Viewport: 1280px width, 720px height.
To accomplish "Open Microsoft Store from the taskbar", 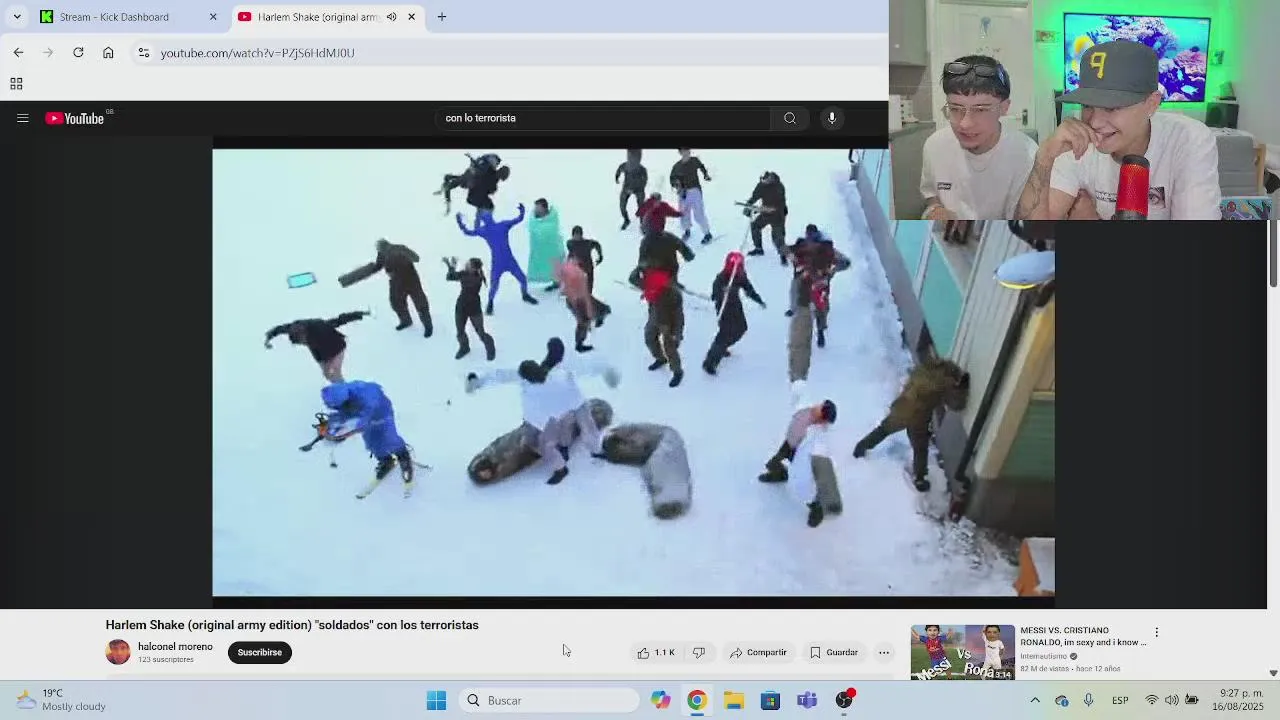I will 770,700.
